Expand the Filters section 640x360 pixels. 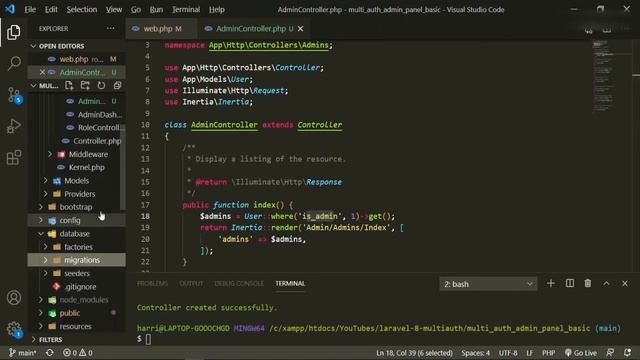click(x=33, y=340)
